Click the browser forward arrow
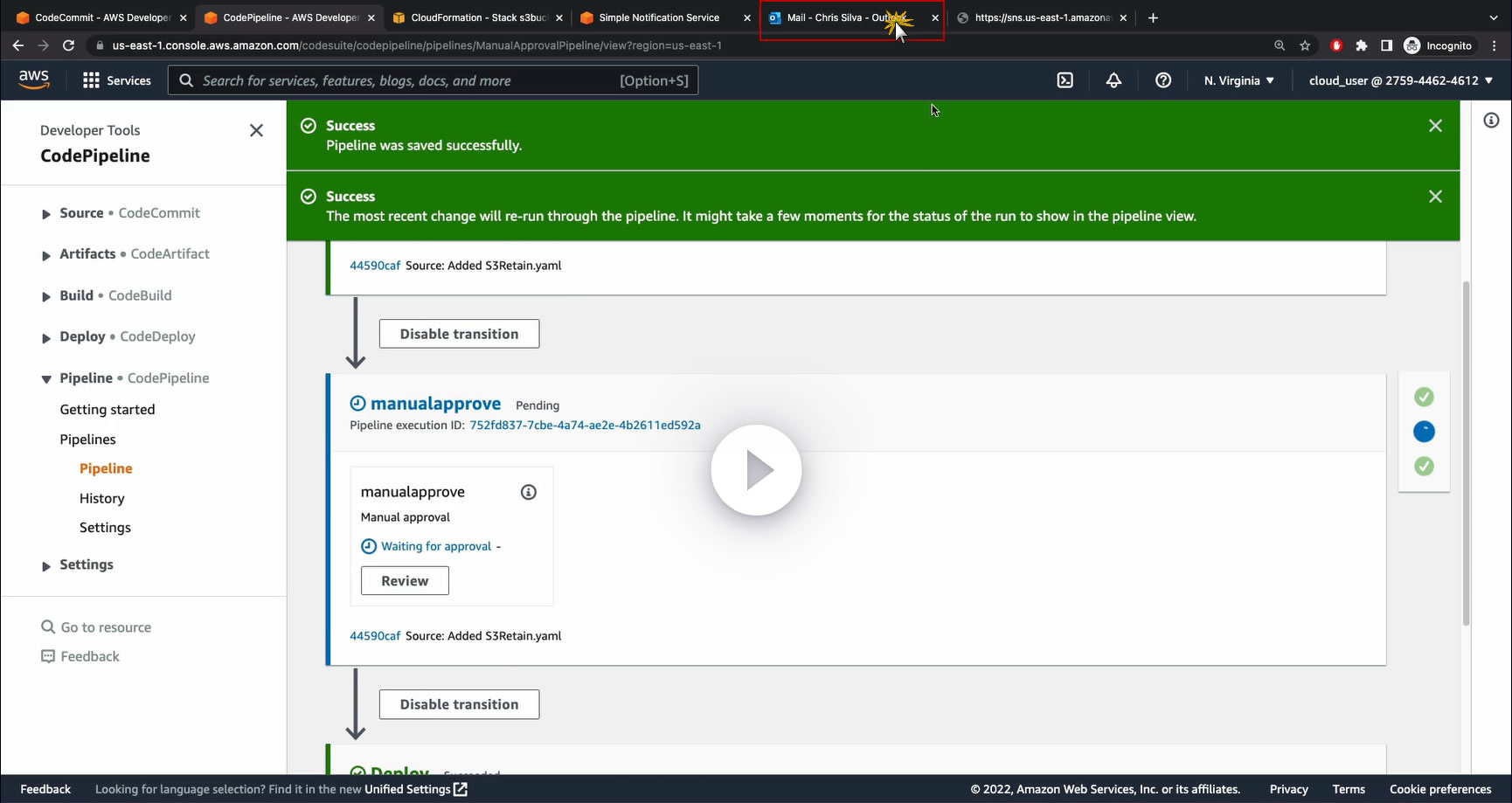The width and height of the screenshot is (1512, 803). tap(43, 45)
